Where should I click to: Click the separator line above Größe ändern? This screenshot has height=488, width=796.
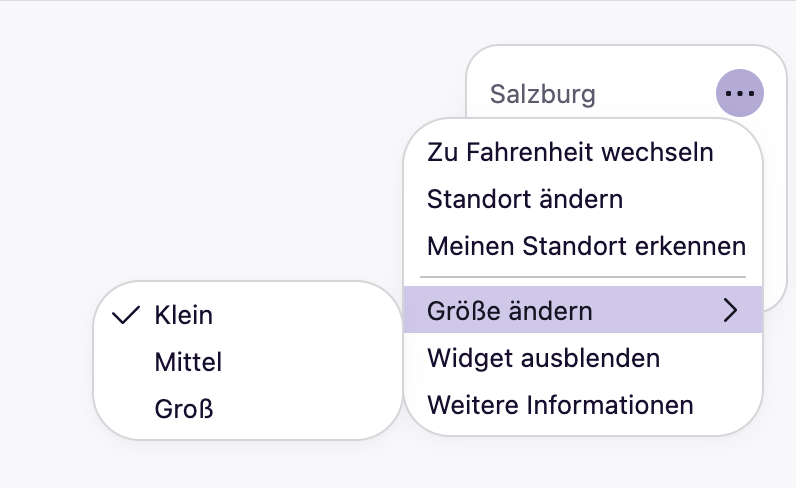tap(583, 277)
